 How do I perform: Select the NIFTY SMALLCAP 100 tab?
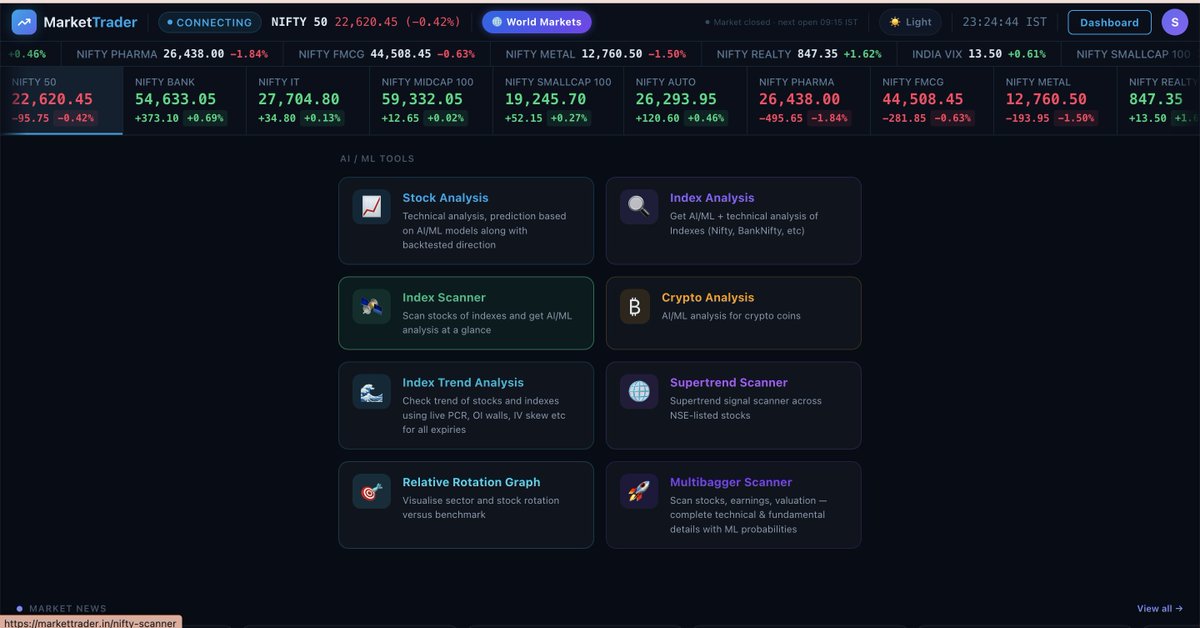(558, 100)
